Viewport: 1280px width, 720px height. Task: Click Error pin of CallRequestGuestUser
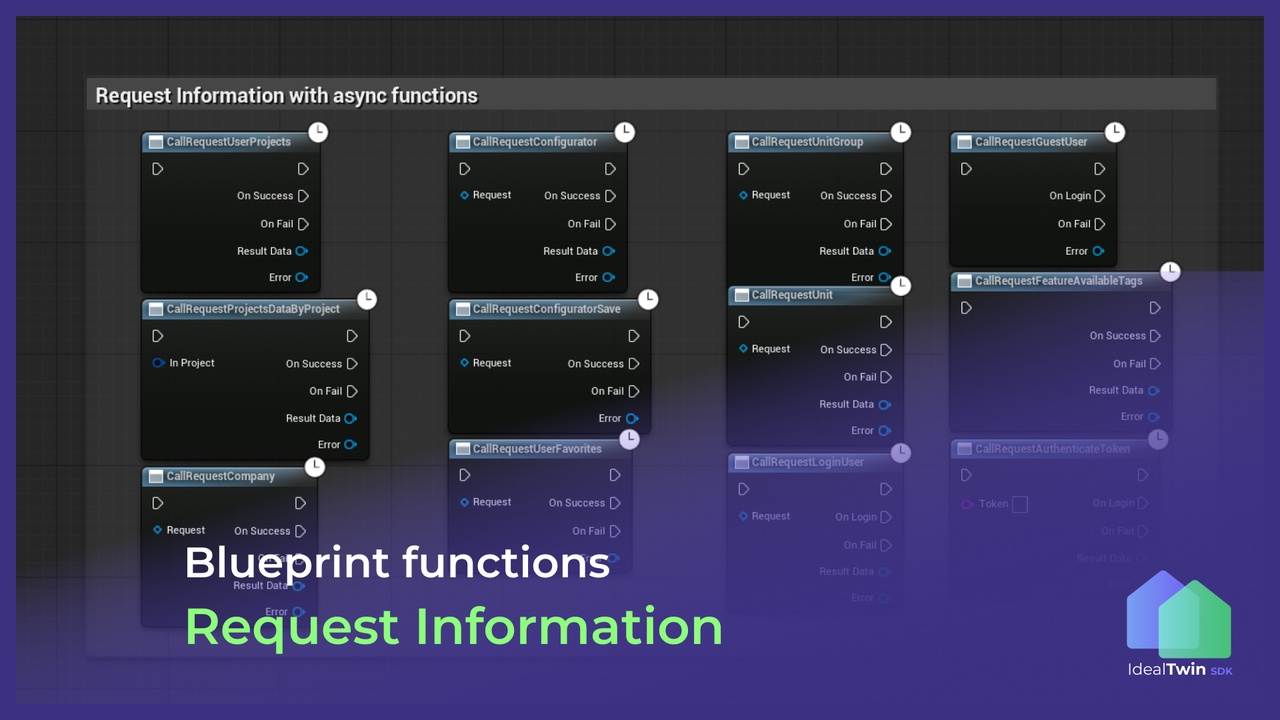[1099, 251]
